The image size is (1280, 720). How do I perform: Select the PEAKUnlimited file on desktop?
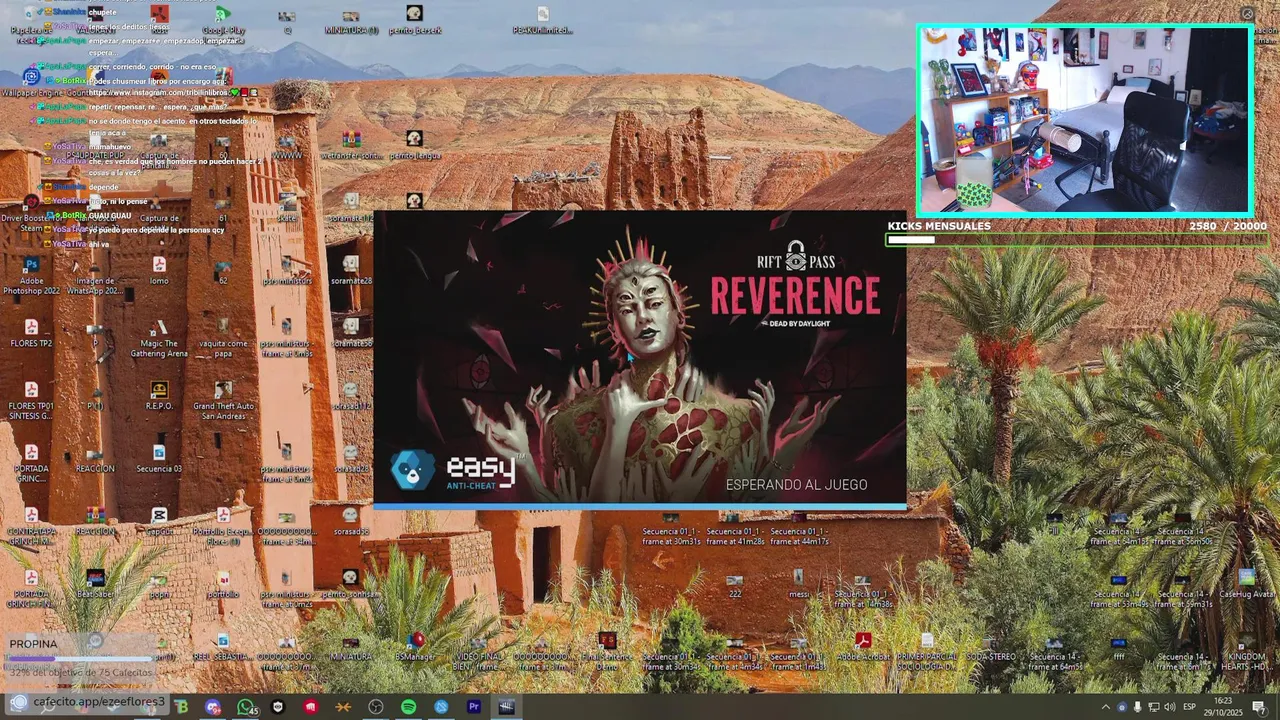(543, 20)
